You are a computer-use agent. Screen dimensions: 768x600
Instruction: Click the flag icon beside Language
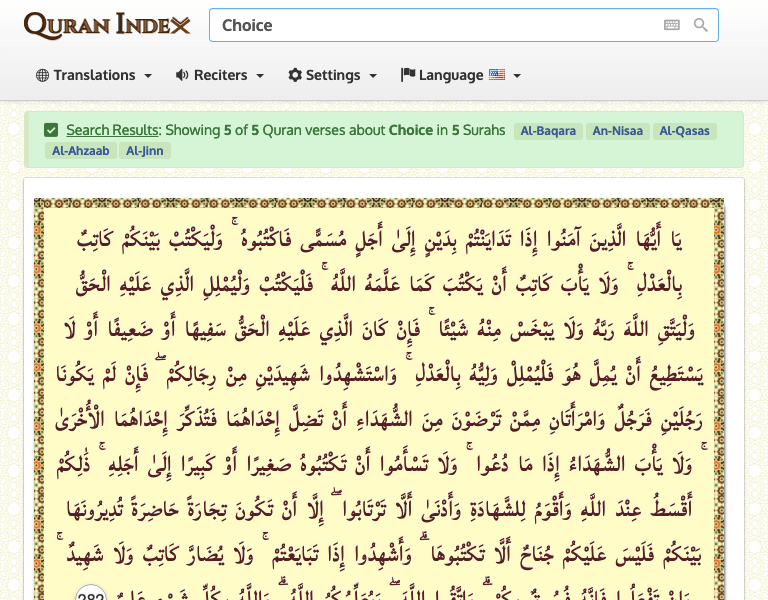click(408, 75)
